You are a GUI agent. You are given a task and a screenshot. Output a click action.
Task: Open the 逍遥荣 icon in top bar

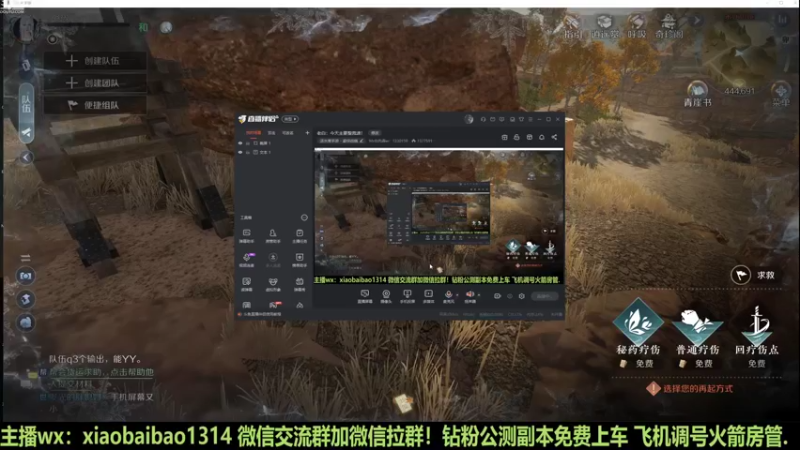(605, 27)
